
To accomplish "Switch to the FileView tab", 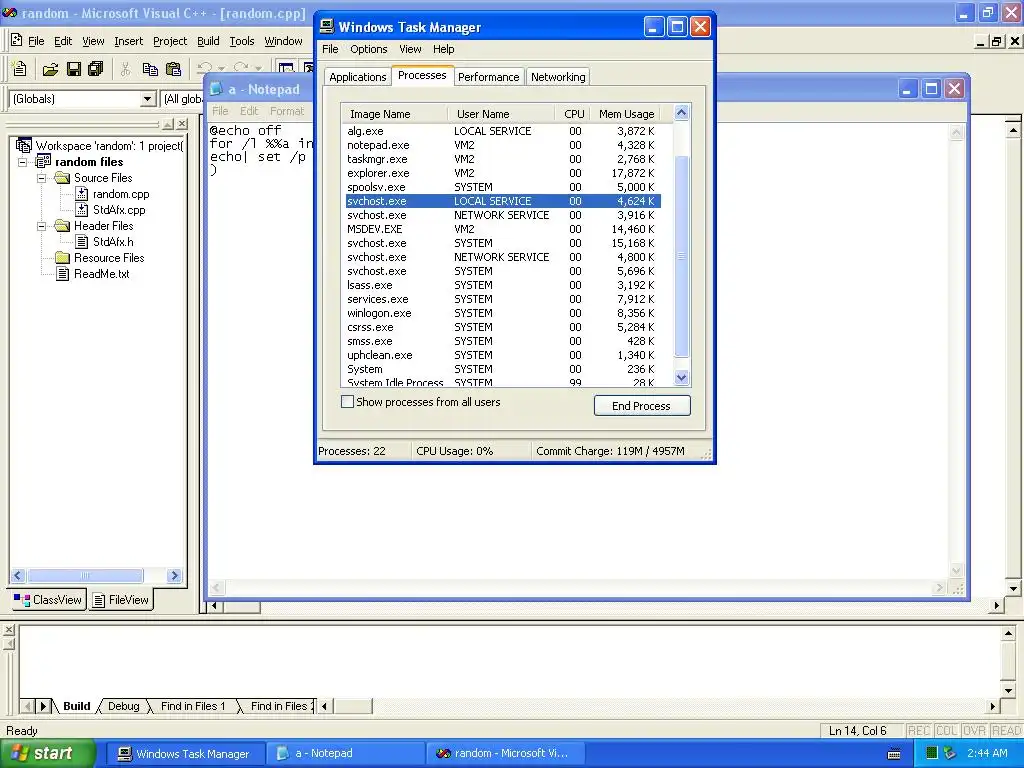I will 121,600.
